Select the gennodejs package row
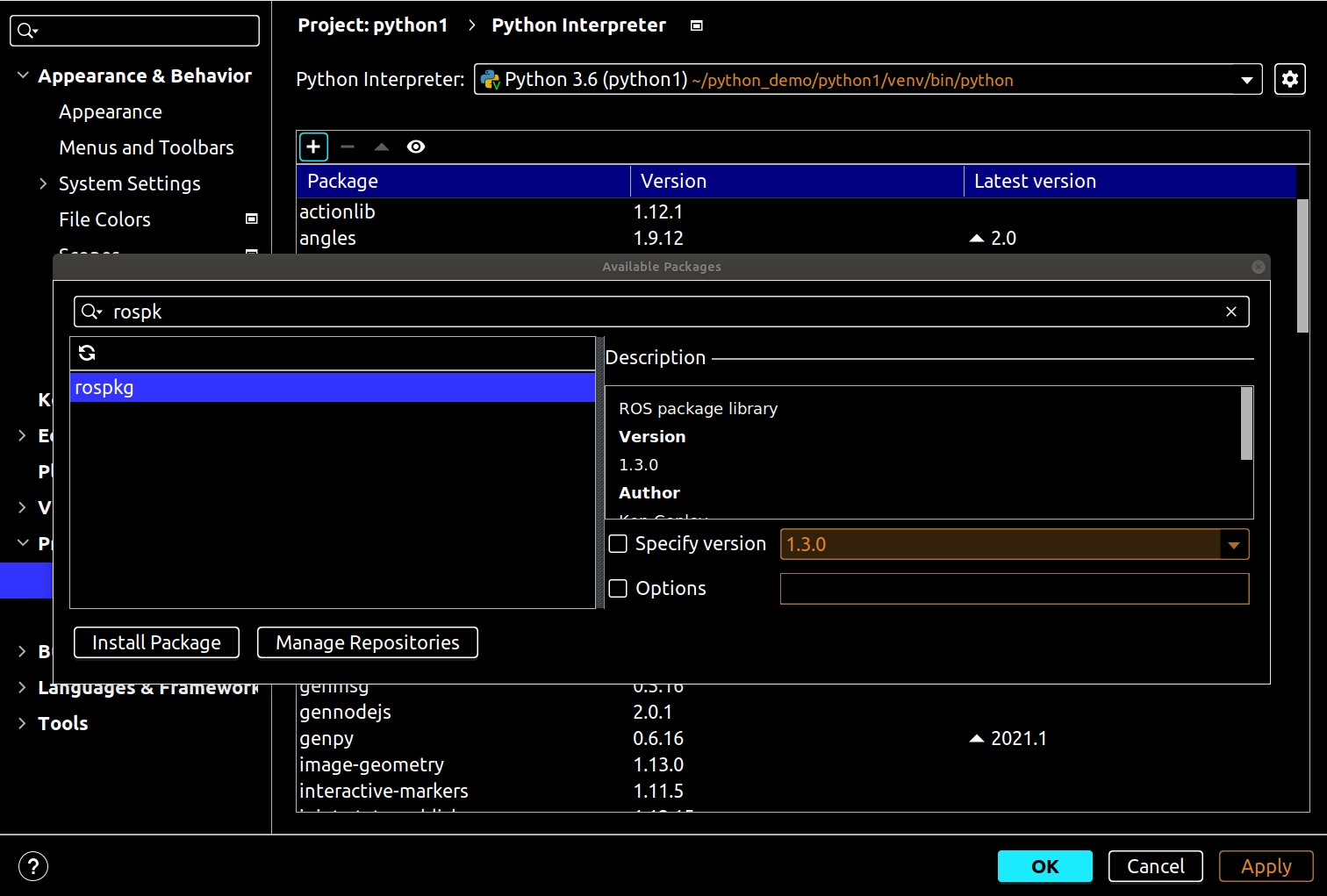This screenshot has width=1327, height=896. [796, 712]
